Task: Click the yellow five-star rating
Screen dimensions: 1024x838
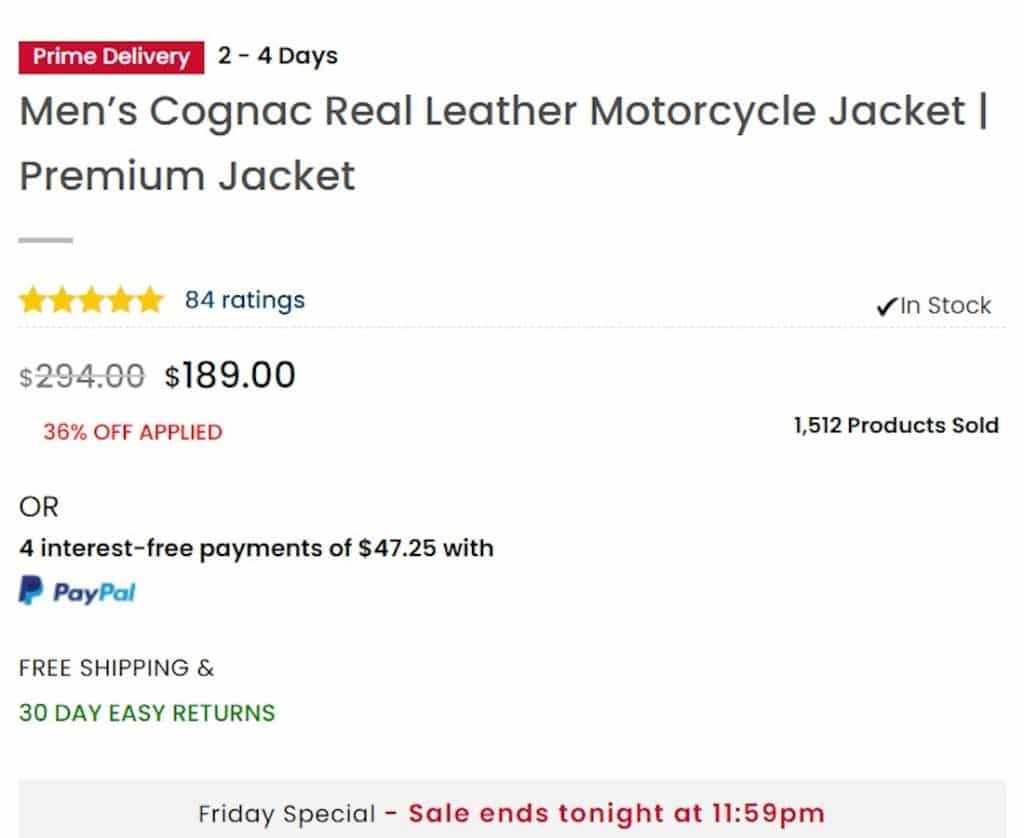Action: pyautogui.click(x=90, y=300)
